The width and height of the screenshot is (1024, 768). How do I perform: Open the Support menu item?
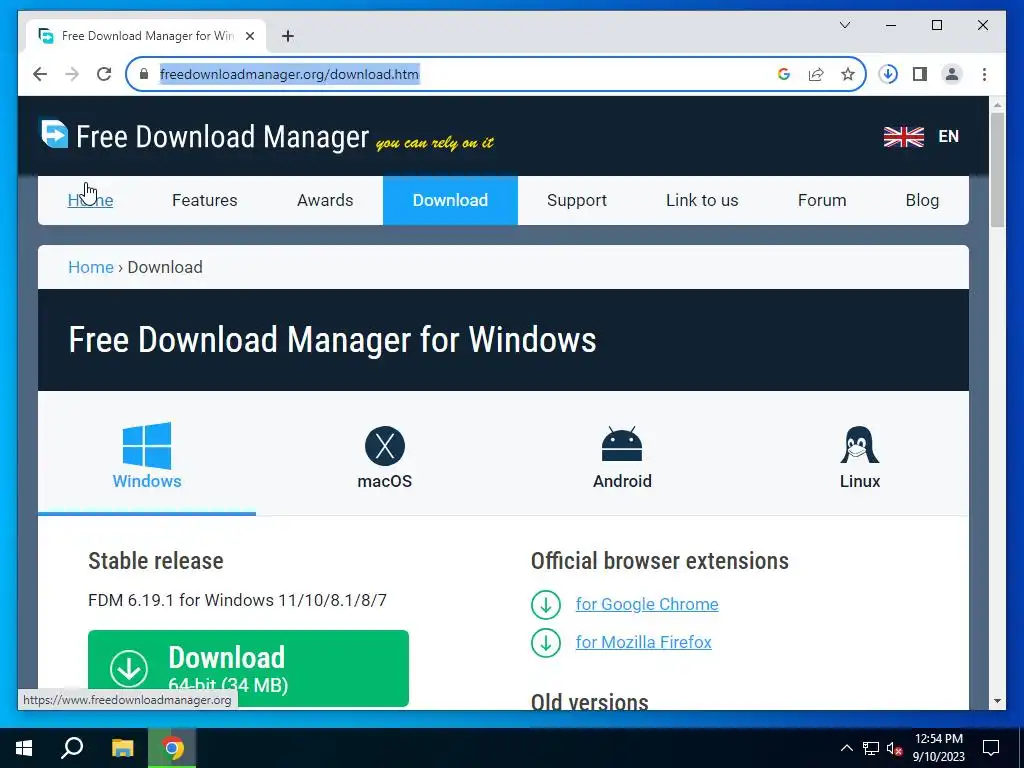click(x=577, y=200)
